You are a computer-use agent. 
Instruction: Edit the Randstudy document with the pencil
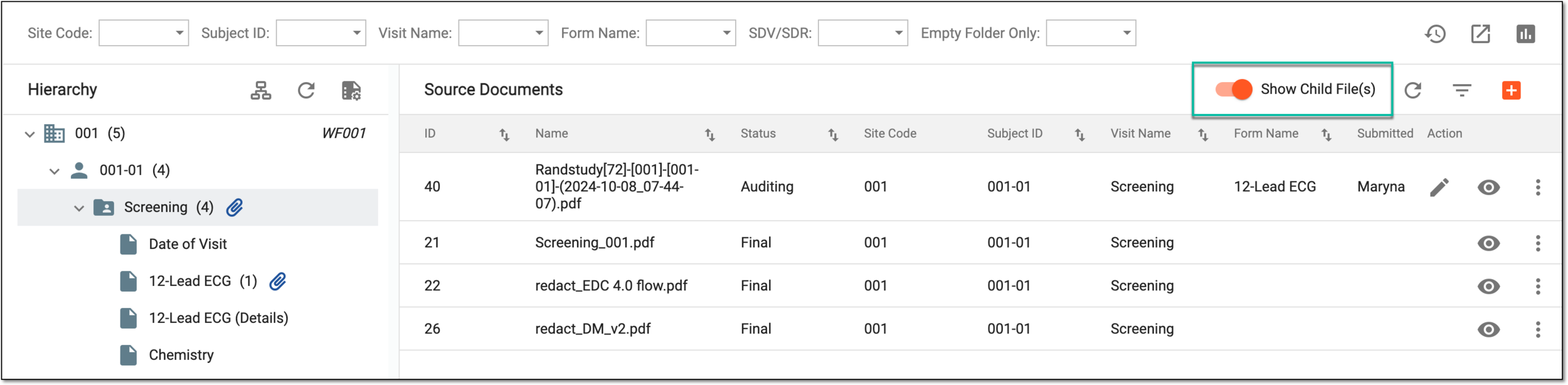click(1439, 187)
